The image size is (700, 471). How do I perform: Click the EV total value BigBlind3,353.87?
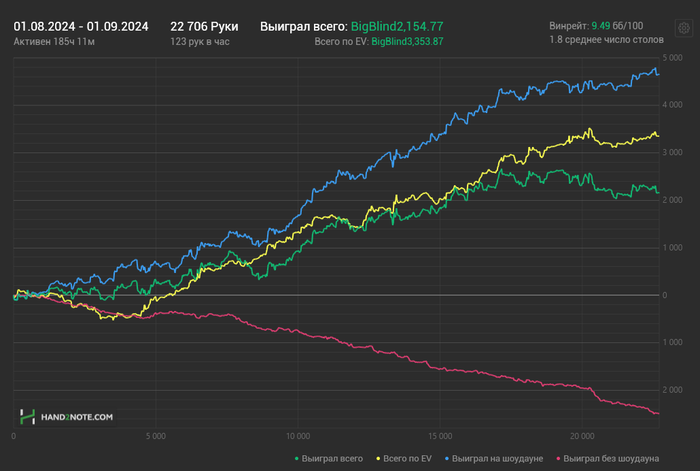pos(407,42)
